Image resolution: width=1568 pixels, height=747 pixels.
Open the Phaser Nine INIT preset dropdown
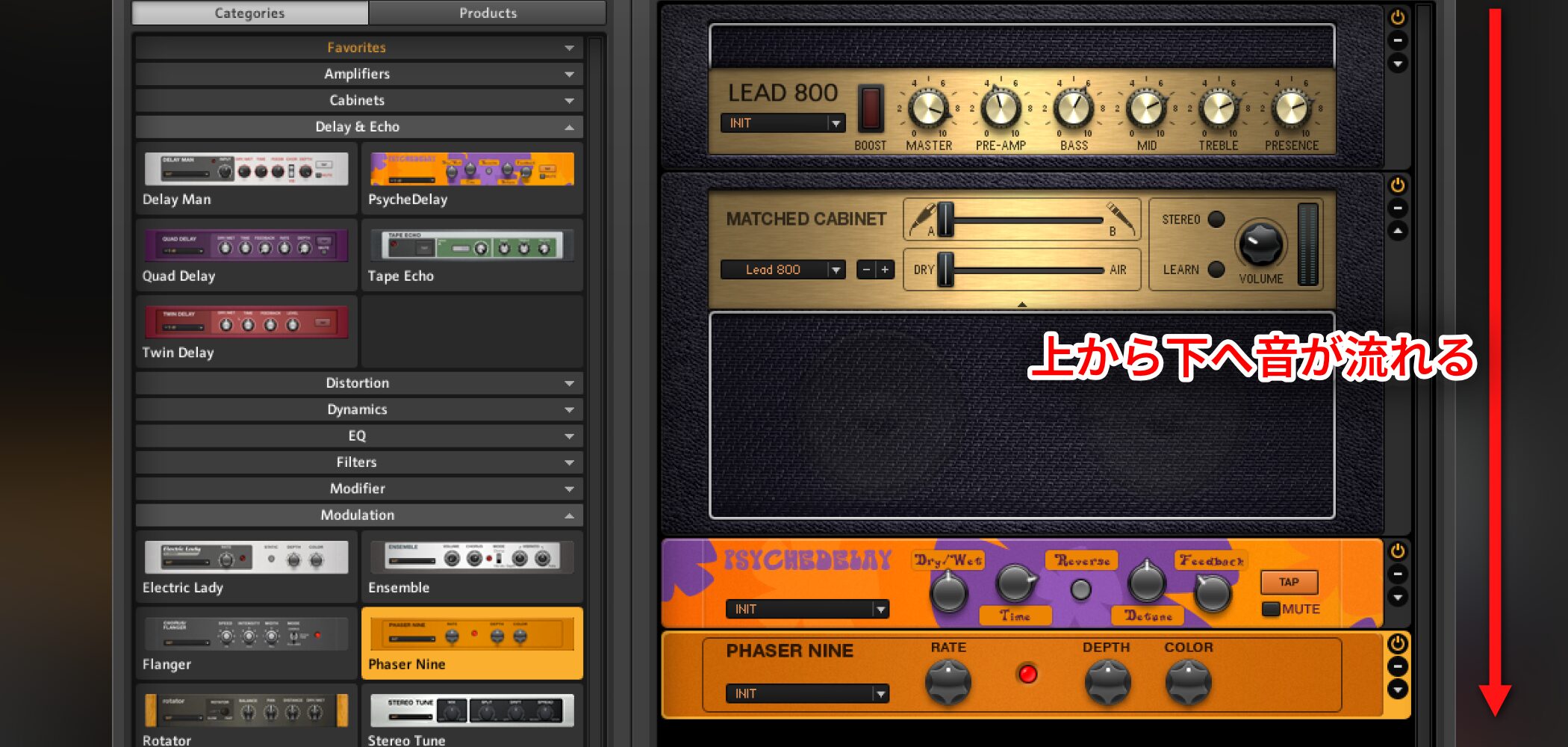tap(807, 694)
